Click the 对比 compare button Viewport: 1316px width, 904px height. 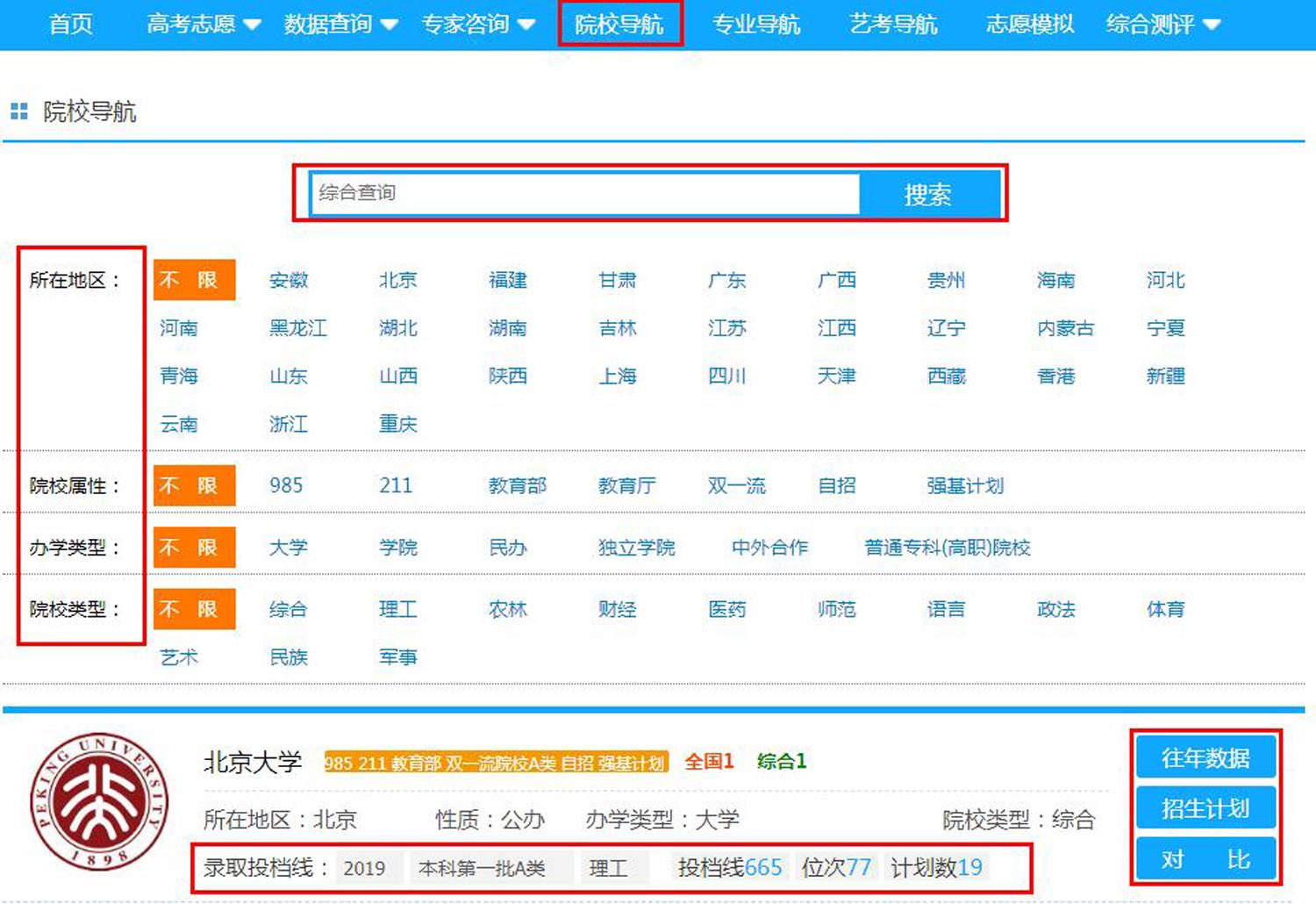(x=1205, y=859)
